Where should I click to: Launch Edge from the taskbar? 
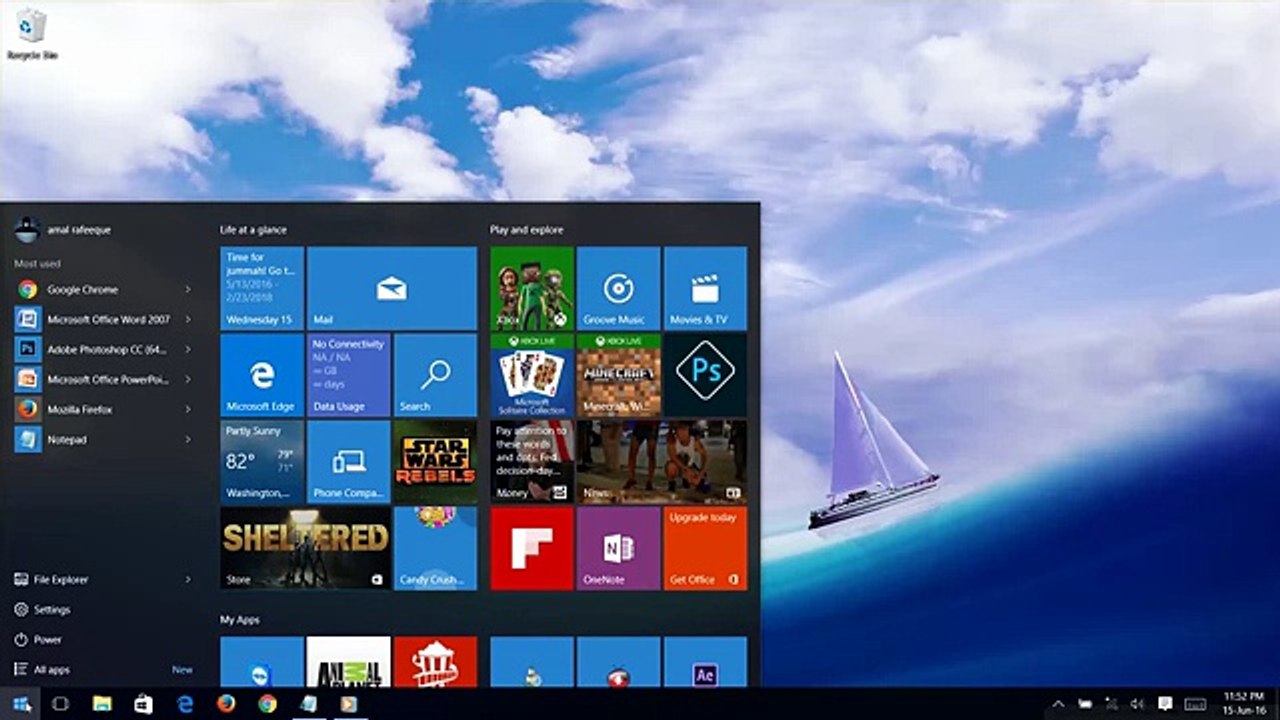185,704
